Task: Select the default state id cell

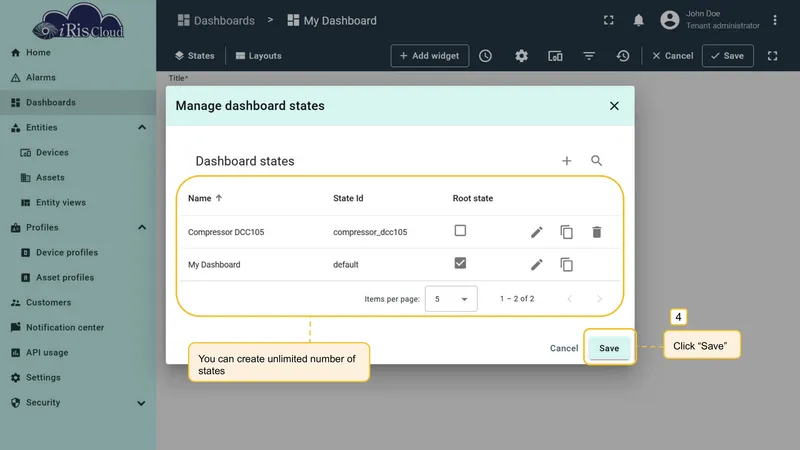Action: pyautogui.click(x=345, y=265)
